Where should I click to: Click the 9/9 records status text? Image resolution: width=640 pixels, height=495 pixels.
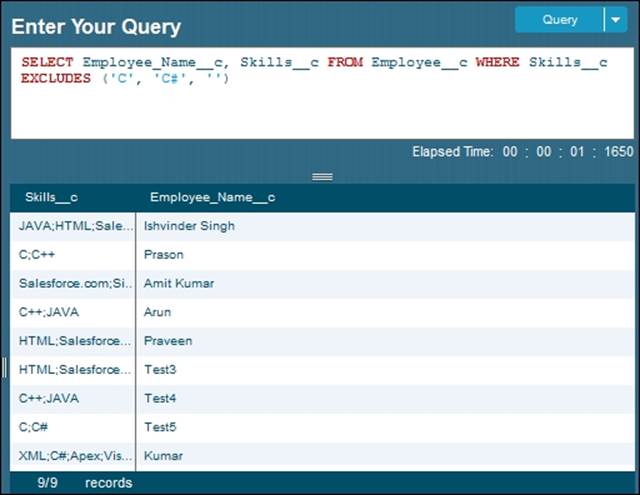pos(84,483)
